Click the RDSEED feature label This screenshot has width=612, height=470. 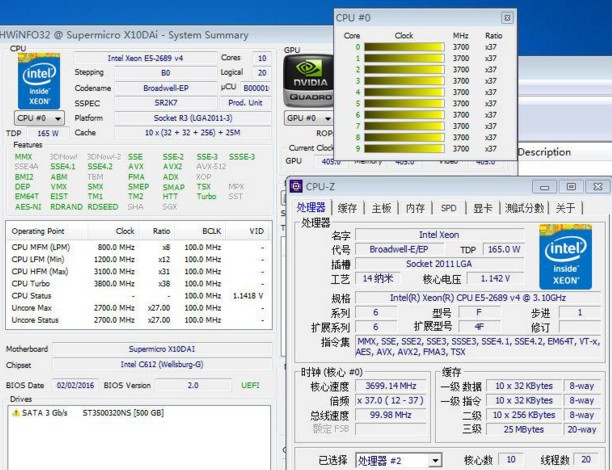(x=103, y=207)
